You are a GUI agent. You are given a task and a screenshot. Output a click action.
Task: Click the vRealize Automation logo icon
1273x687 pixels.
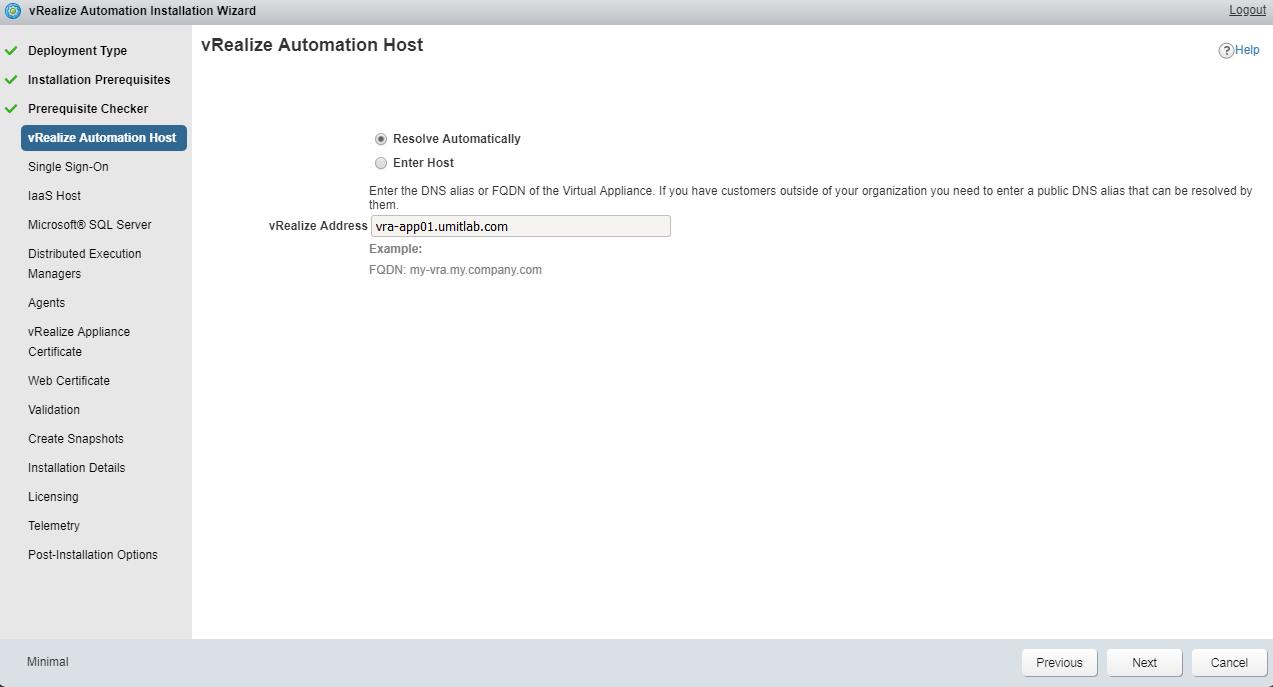tap(13, 11)
